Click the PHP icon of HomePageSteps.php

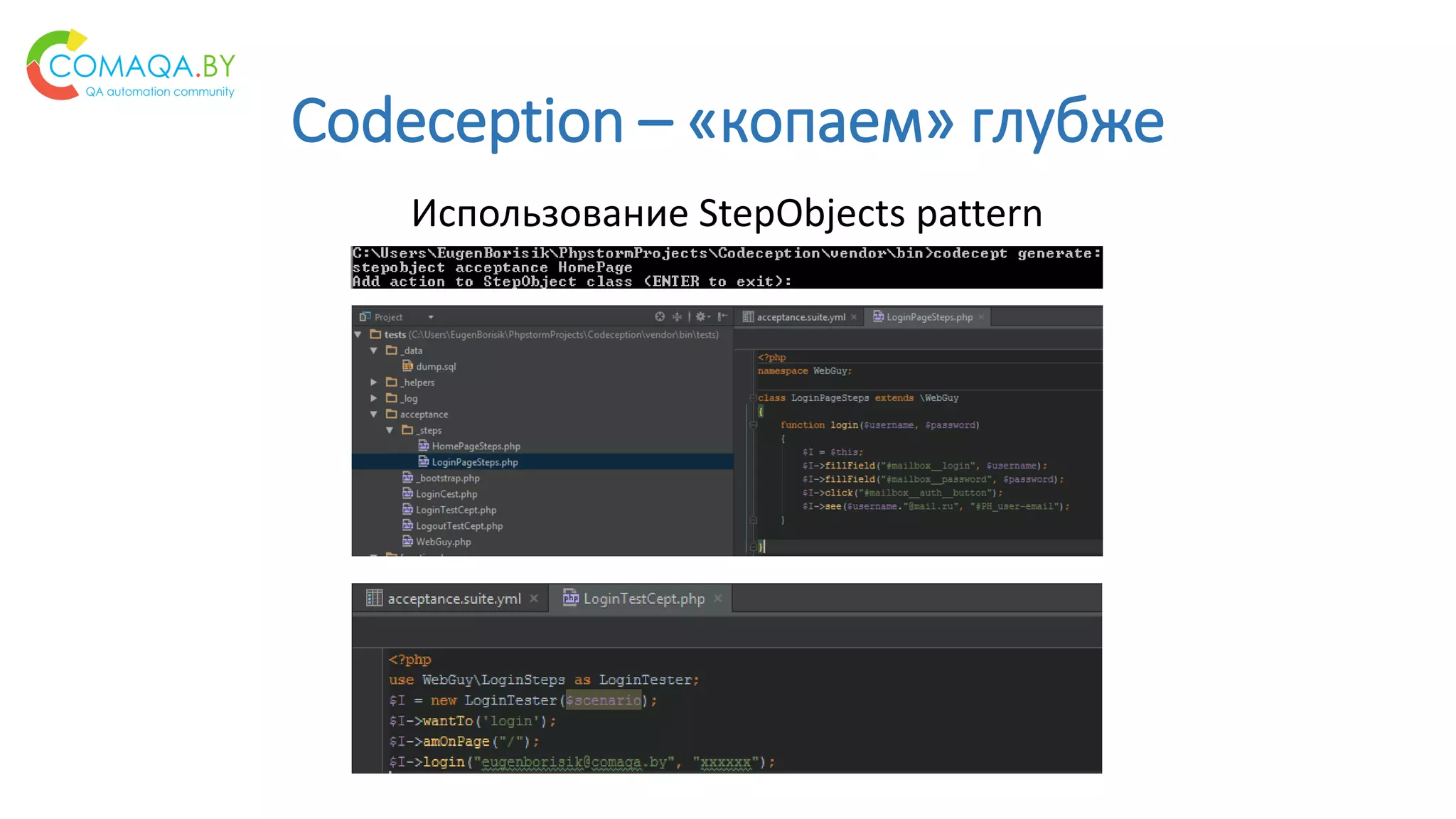click(424, 445)
